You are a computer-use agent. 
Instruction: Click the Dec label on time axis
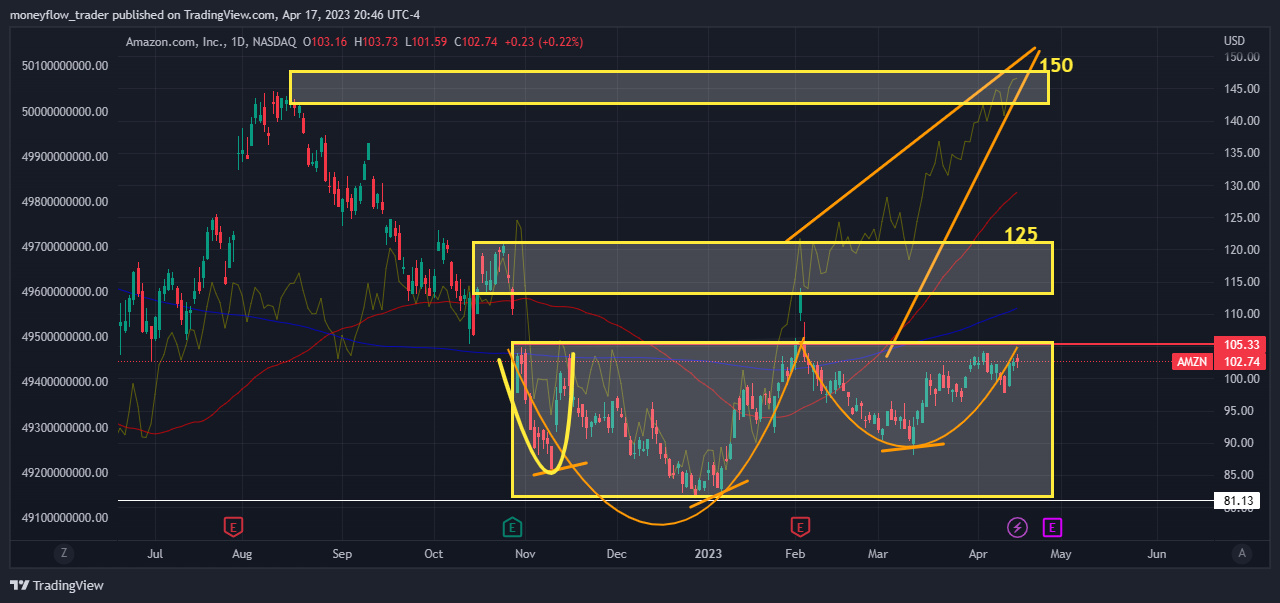pyautogui.click(x=616, y=553)
